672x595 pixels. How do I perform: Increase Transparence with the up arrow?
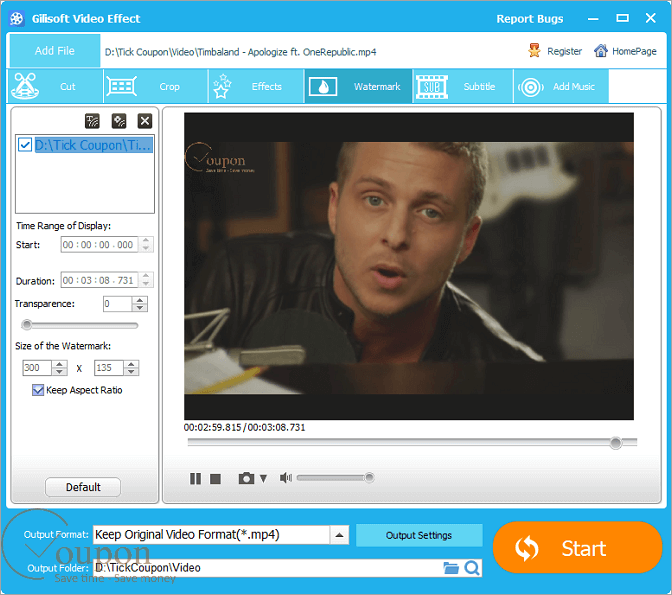tap(140, 300)
